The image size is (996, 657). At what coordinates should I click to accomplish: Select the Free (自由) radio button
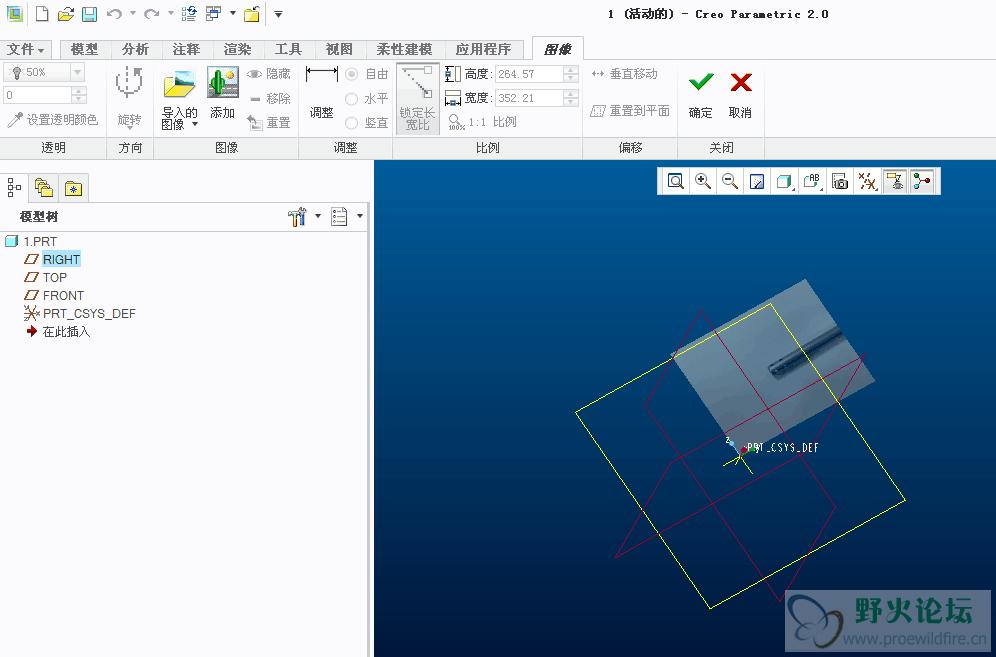[x=351, y=74]
